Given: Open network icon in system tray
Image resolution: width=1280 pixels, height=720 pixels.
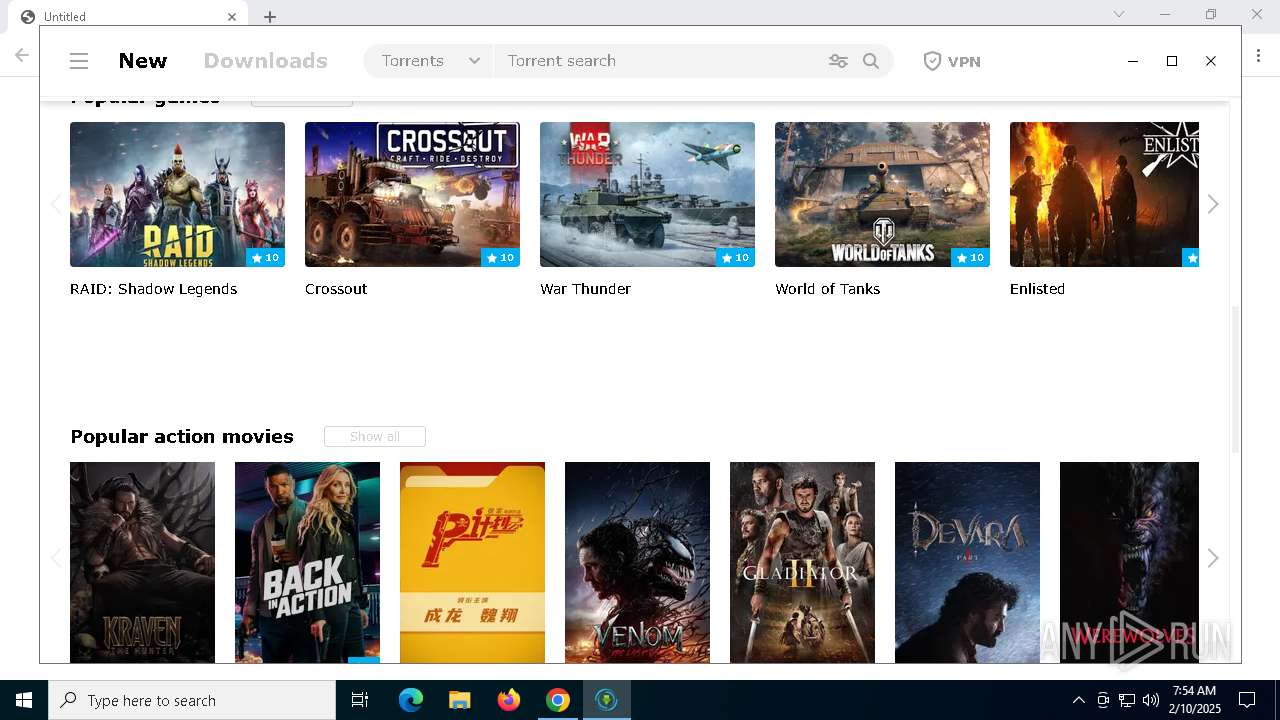Looking at the screenshot, I should coord(1127,700).
